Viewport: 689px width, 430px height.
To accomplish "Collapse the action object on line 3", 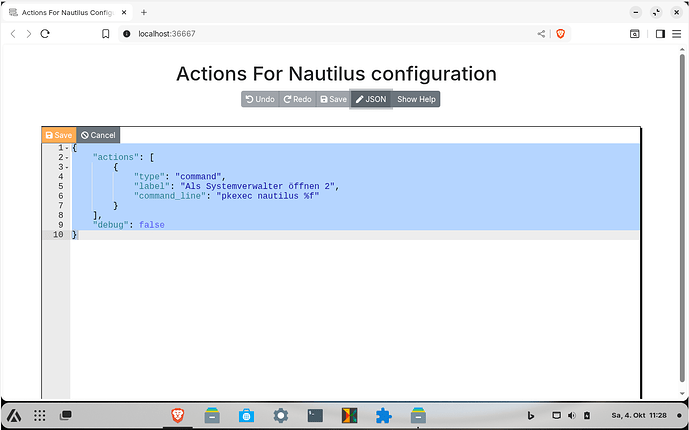I will [x=67, y=167].
